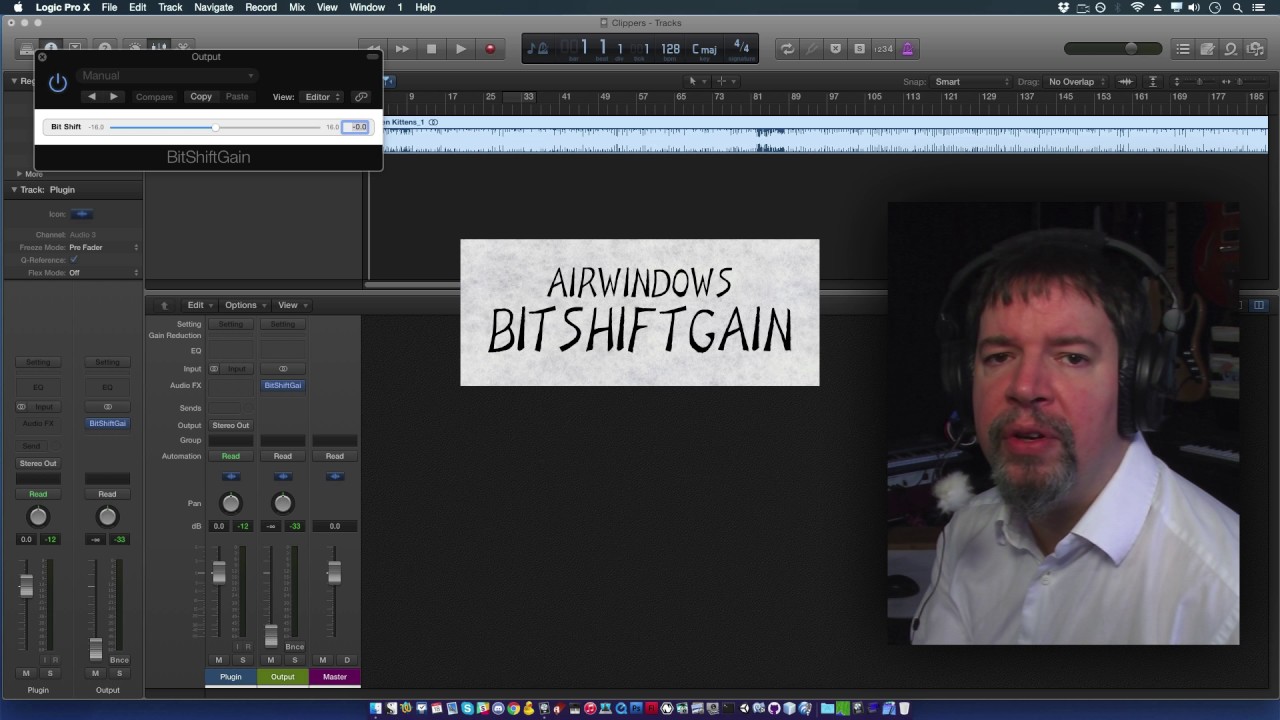Stop playback
The image size is (1280, 720).
coord(431,49)
